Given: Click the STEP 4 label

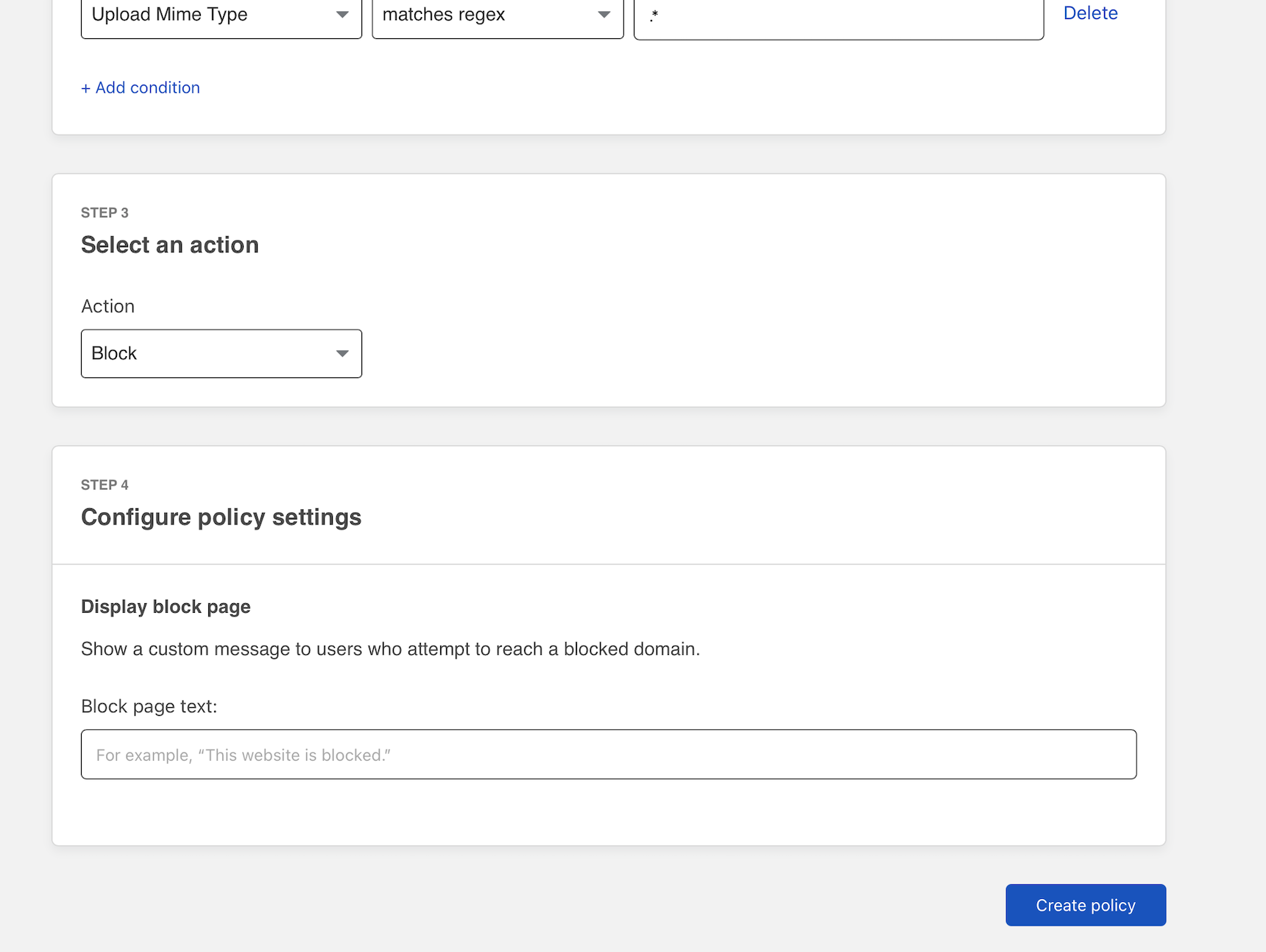Looking at the screenshot, I should (105, 485).
